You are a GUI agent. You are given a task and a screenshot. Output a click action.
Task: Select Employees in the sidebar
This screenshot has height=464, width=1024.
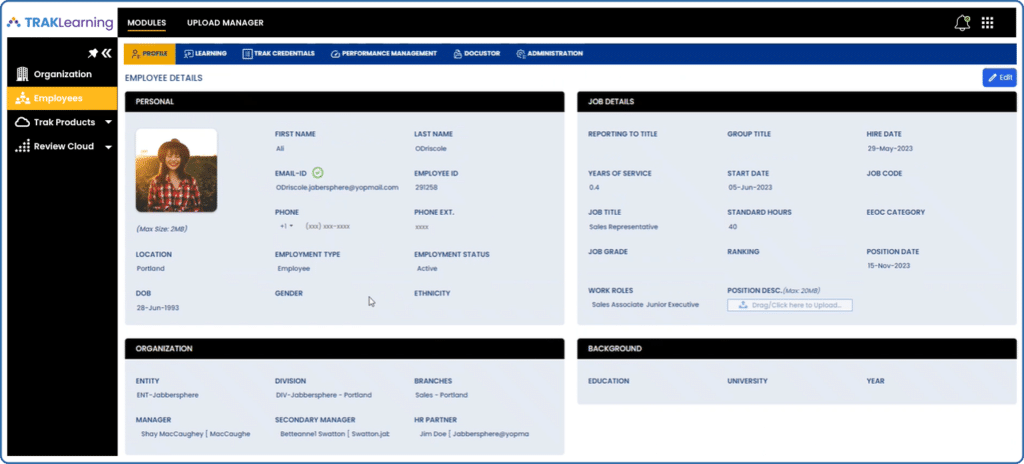(62, 99)
